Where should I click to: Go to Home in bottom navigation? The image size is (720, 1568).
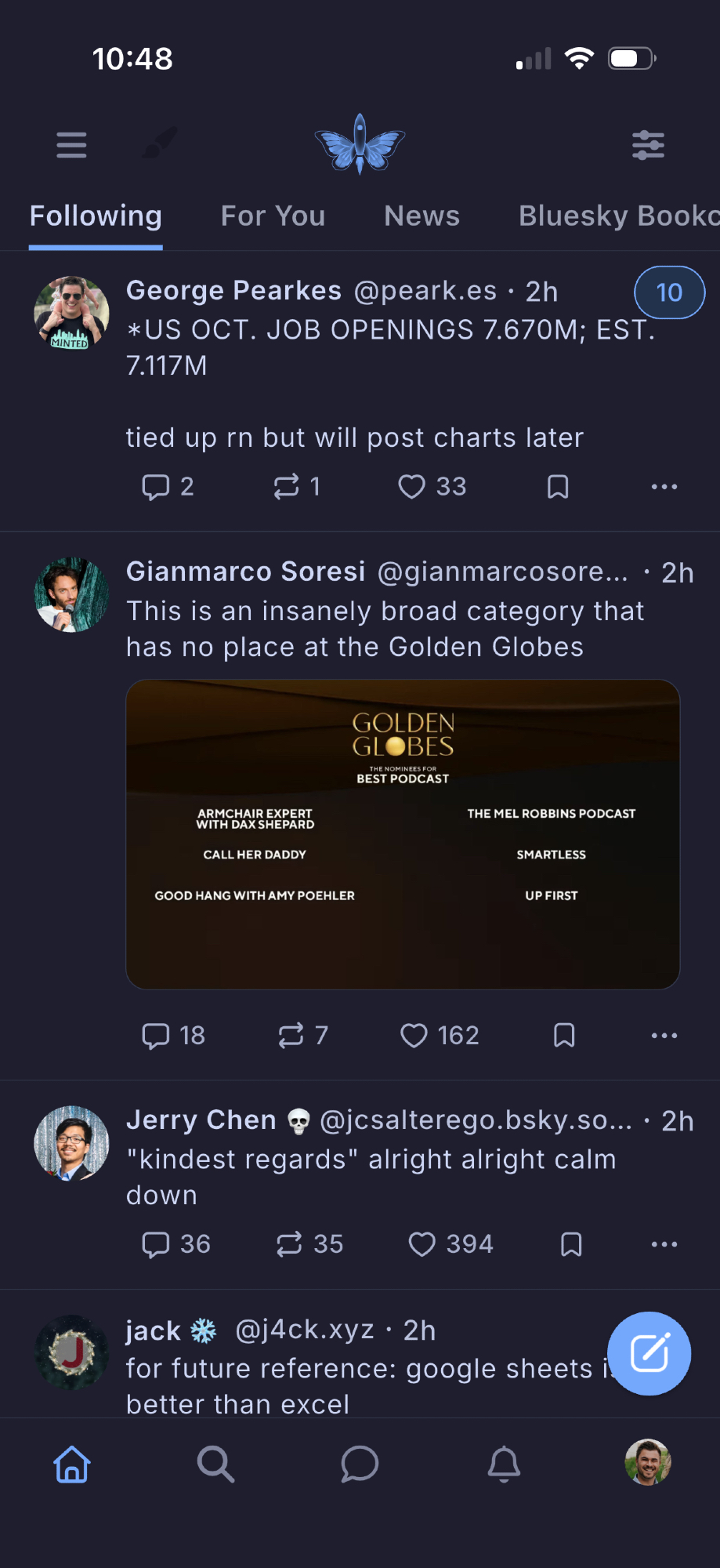coord(72,1464)
